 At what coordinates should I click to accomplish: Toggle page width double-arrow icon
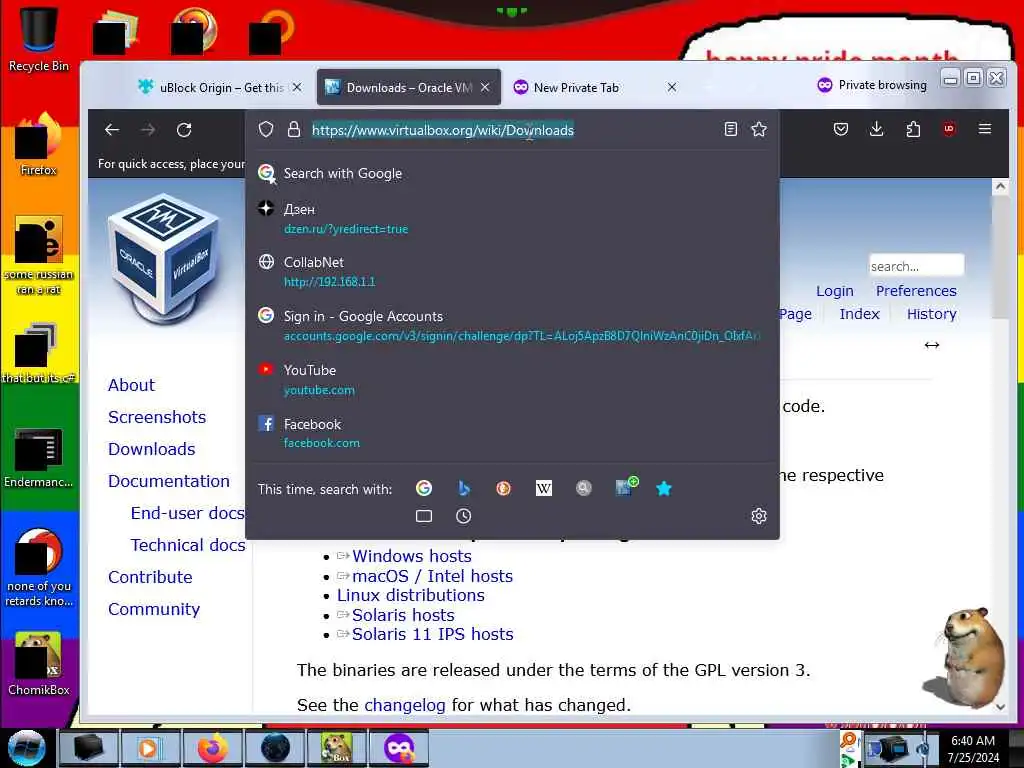tap(931, 345)
